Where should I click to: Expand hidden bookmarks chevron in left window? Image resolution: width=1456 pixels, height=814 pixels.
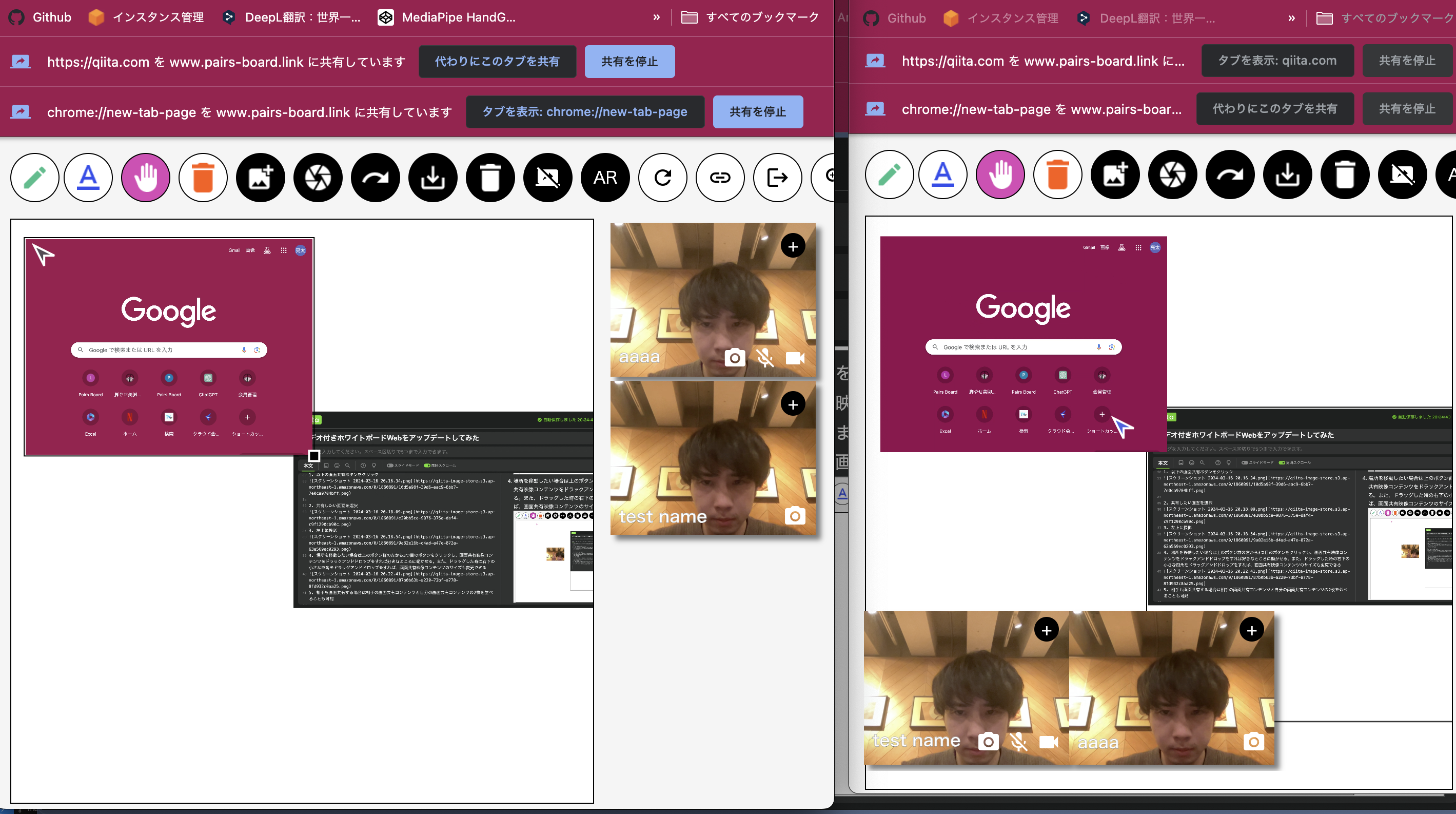pyautogui.click(x=656, y=17)
